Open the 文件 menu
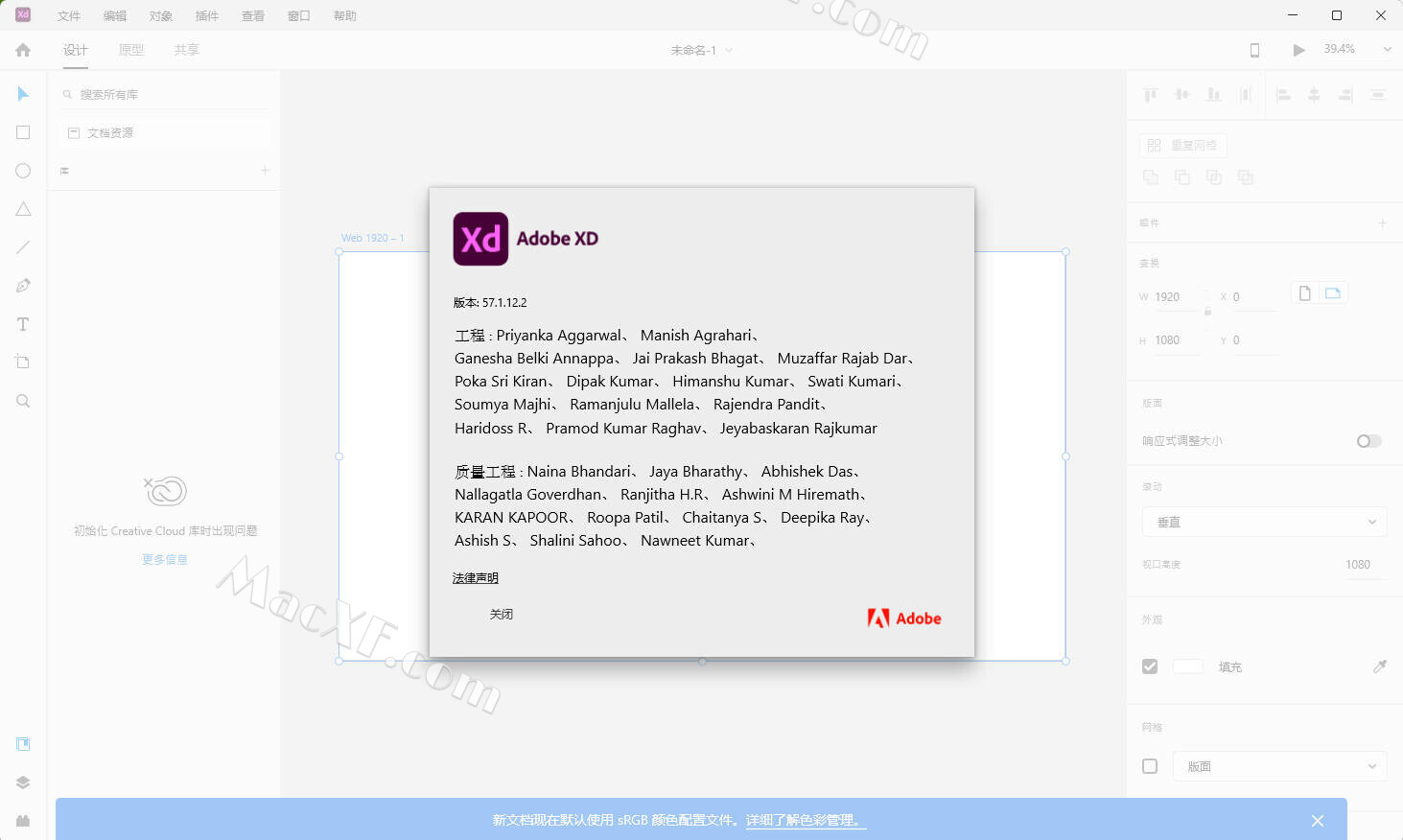 pyautogui.click(x=69, y=16)
